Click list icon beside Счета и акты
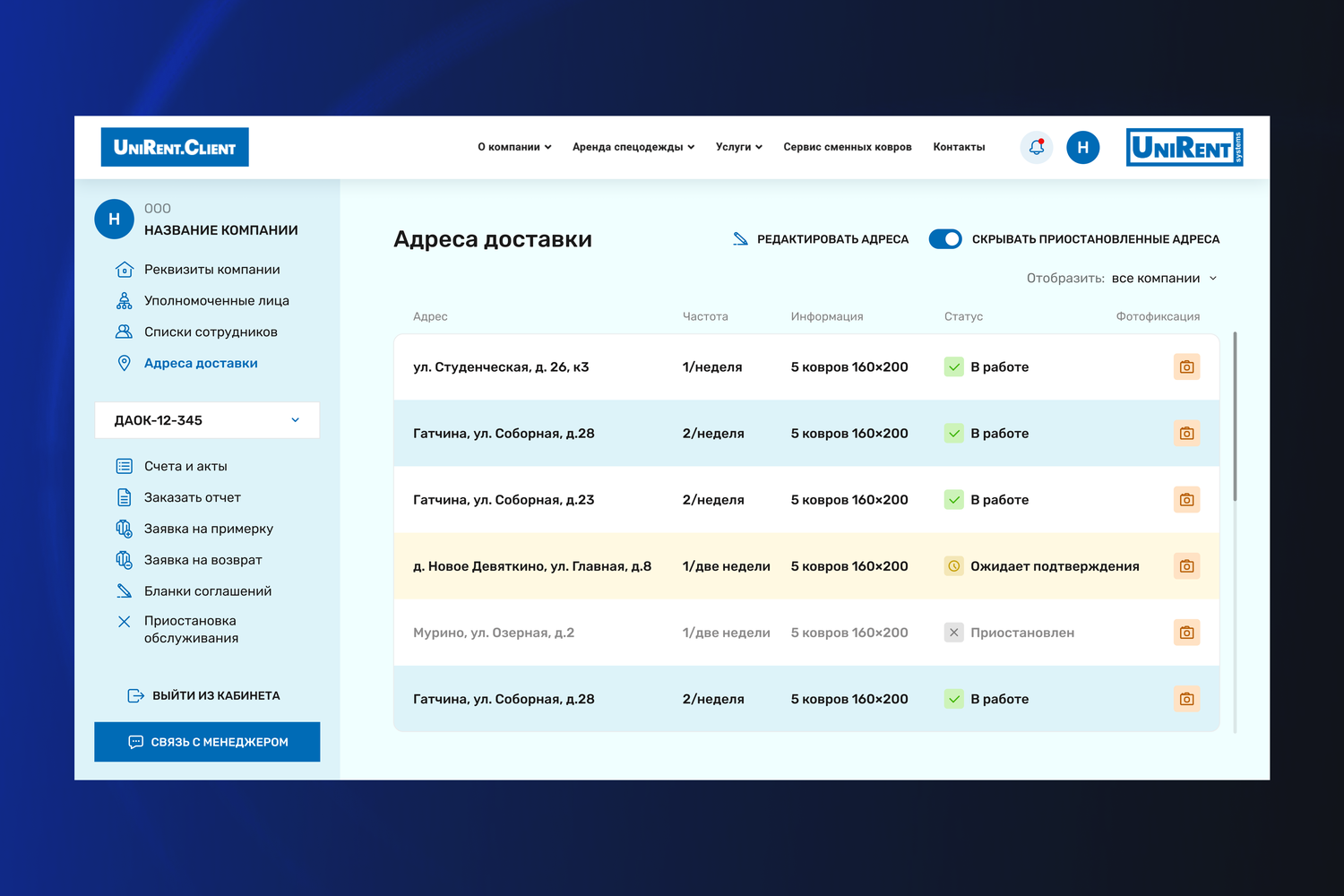The height and width of the screenshot is (896, 1344). (125, 466)
